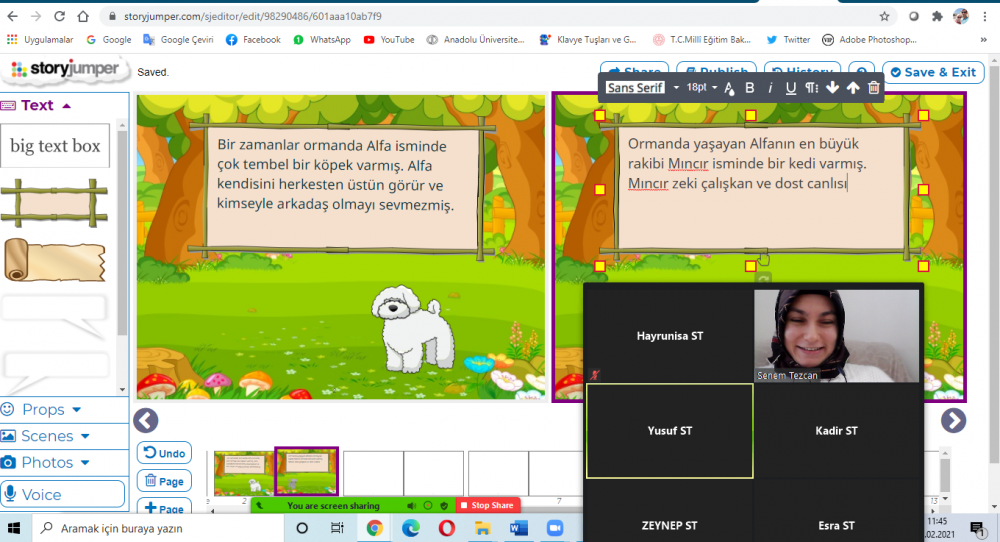Click the text color icon

coord(729,89)
